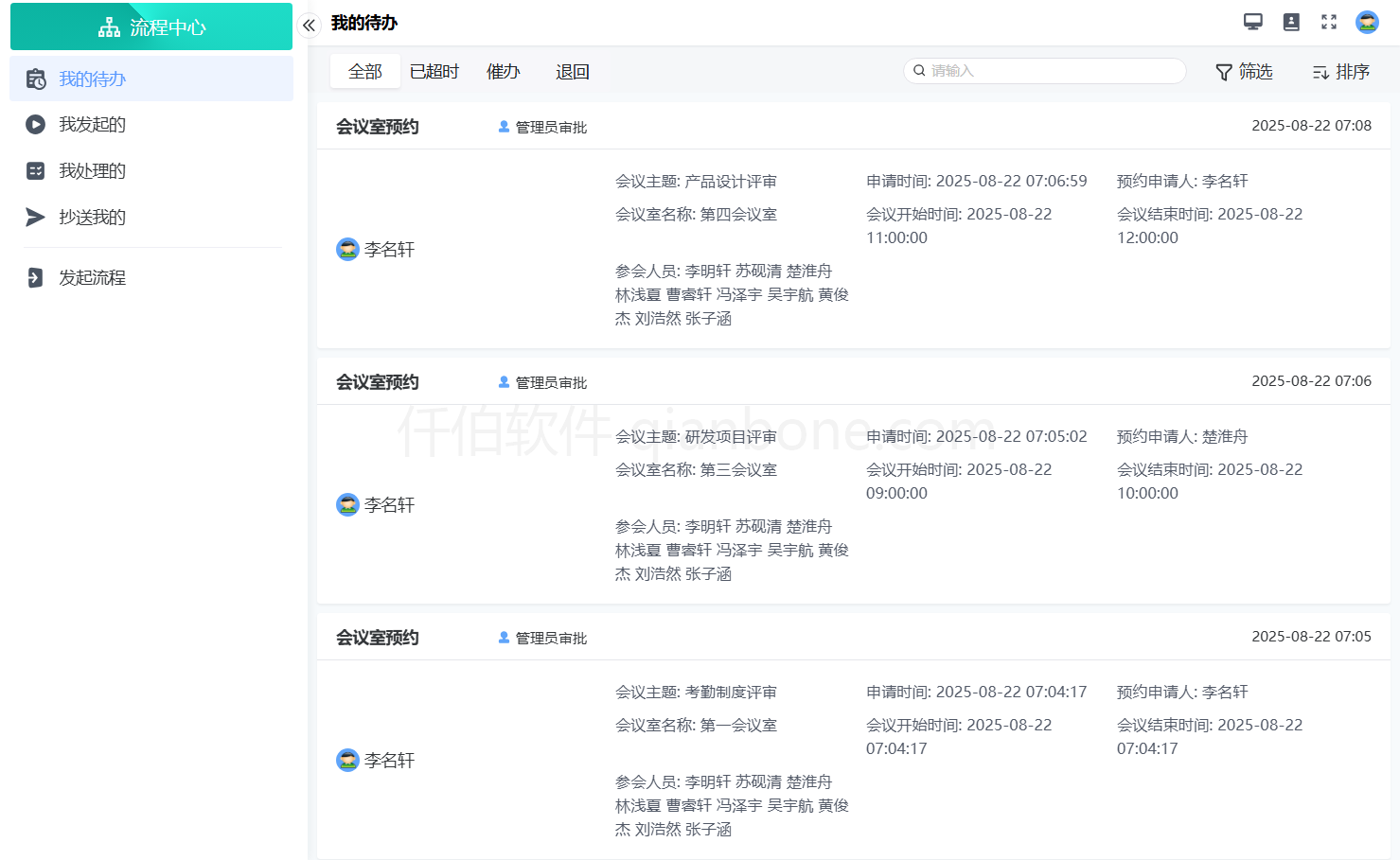The width and height of the screenshot is (1400, 860).
Task: Open the contacts book icon
Action: click(1290, 22)
